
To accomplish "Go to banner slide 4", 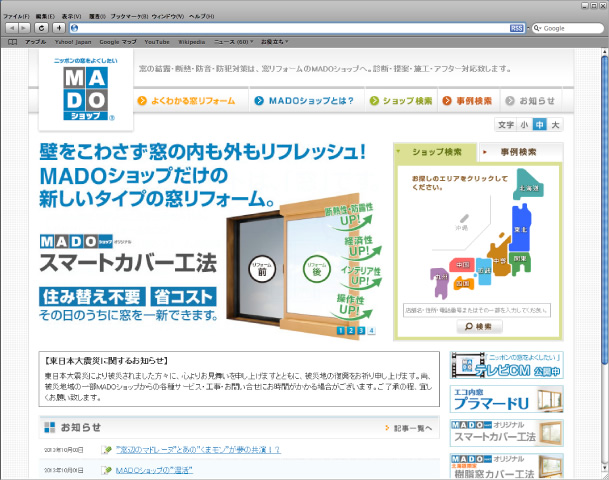I will (371, 330).
